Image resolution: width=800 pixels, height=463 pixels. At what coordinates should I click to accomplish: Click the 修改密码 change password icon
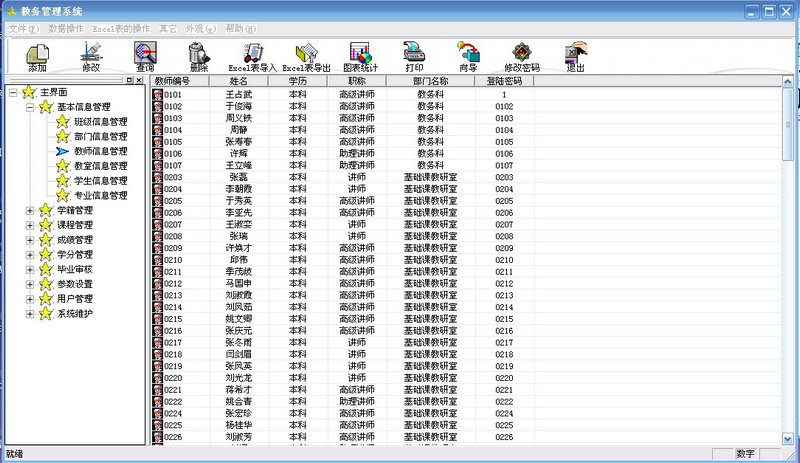pyautogui.click(x=521, y=53)
